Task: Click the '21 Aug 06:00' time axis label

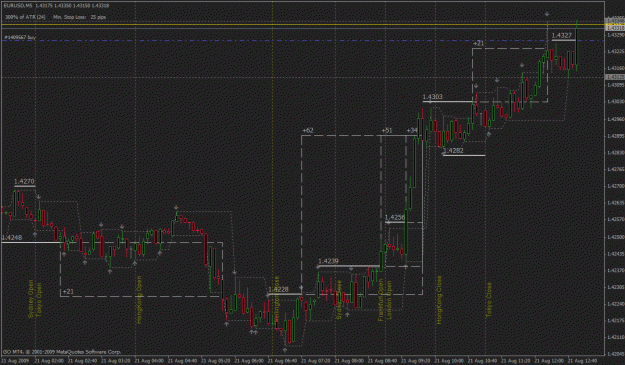Action: click(249, 361)
